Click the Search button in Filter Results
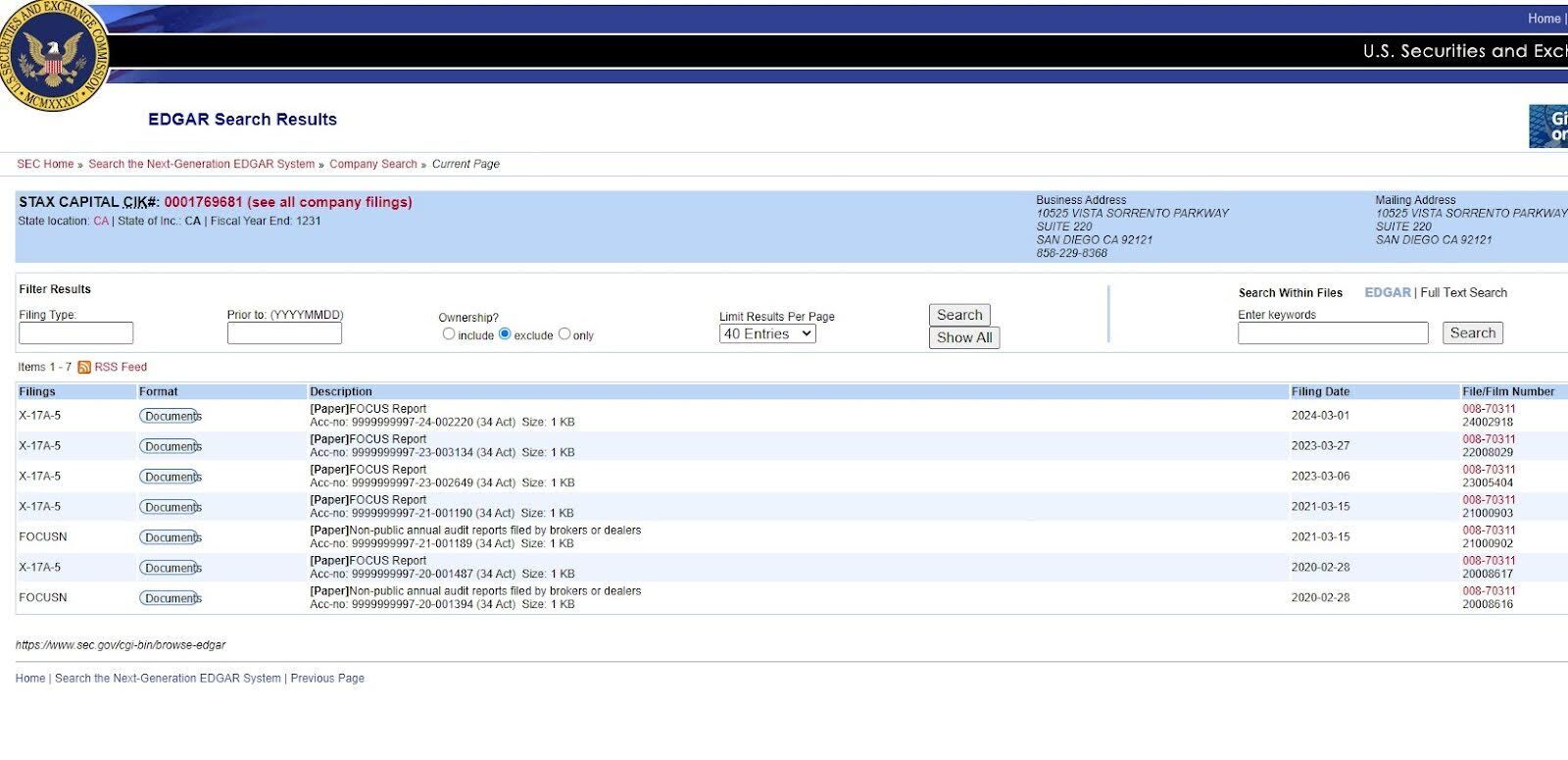The image size is (1568, 760). click(x=959, y=315)
